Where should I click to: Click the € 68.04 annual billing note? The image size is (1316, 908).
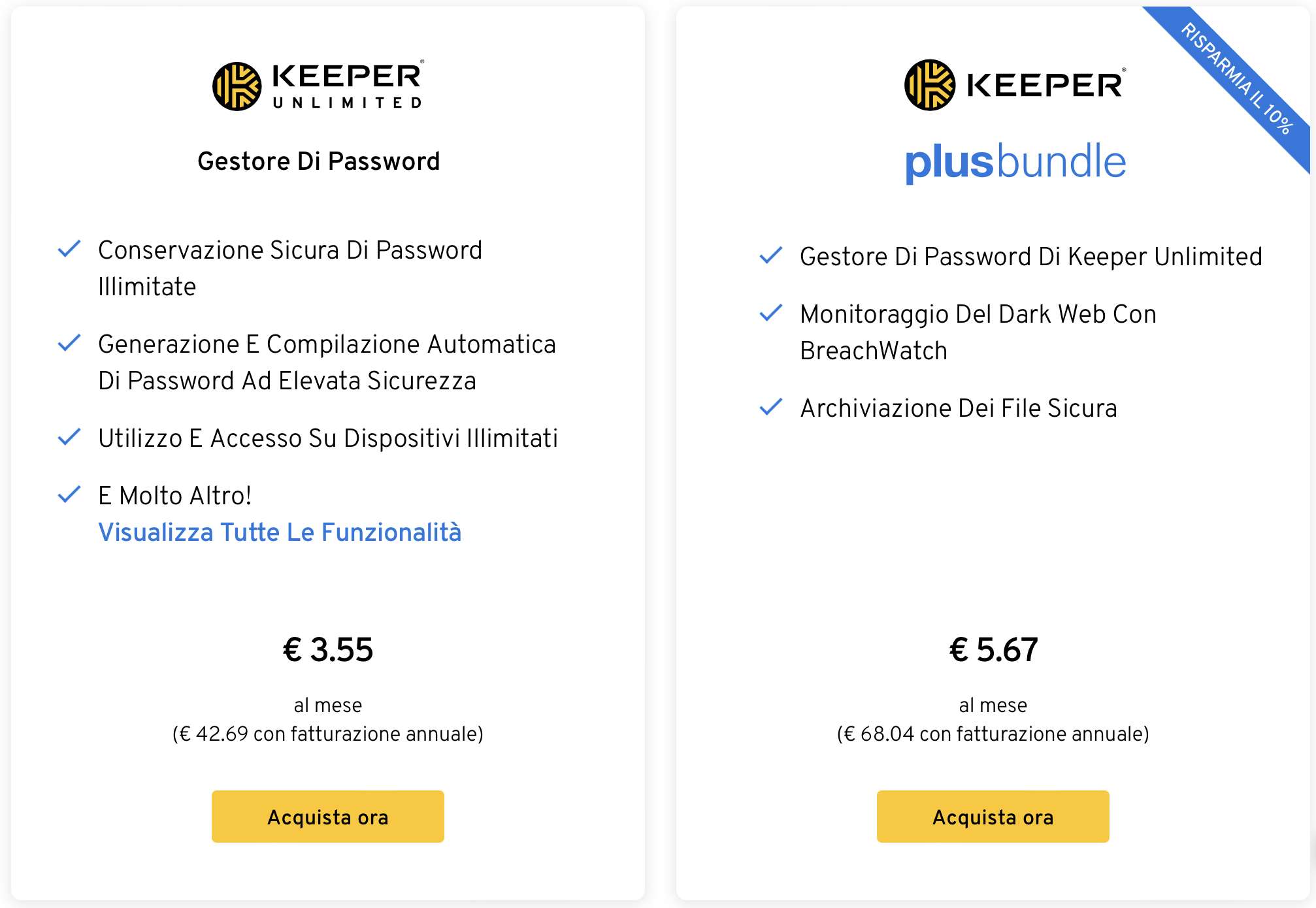[993, 734]
